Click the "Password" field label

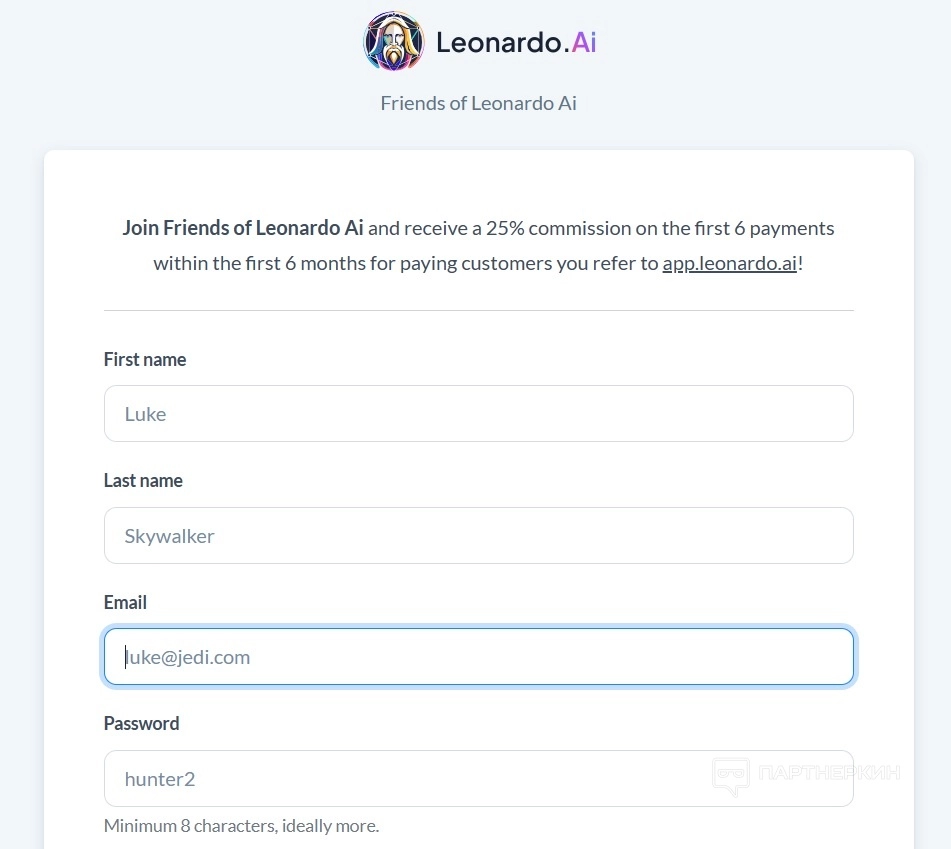click(x=141, y=723)
